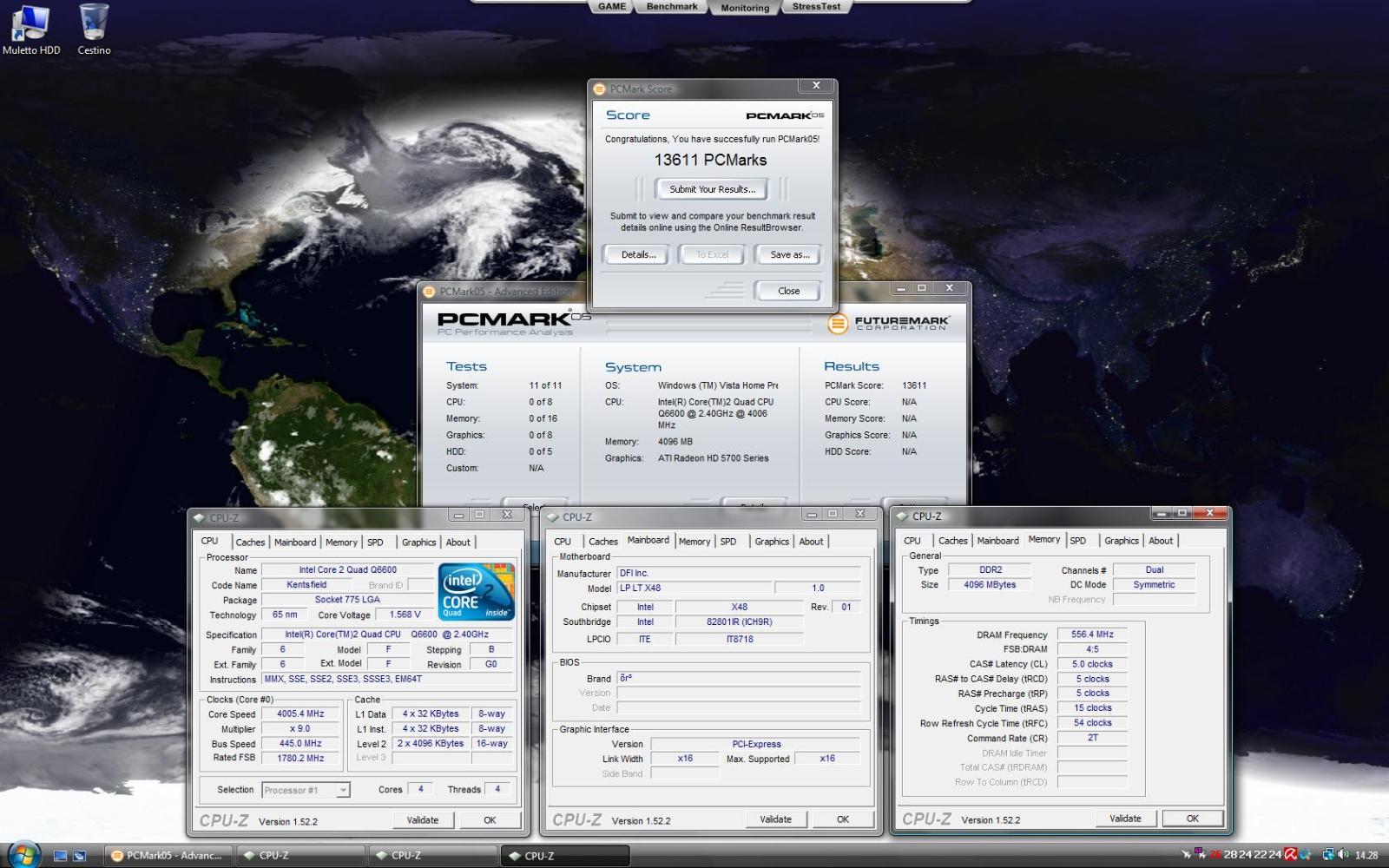Click the DDR2 memory type field

coord(991,569)
